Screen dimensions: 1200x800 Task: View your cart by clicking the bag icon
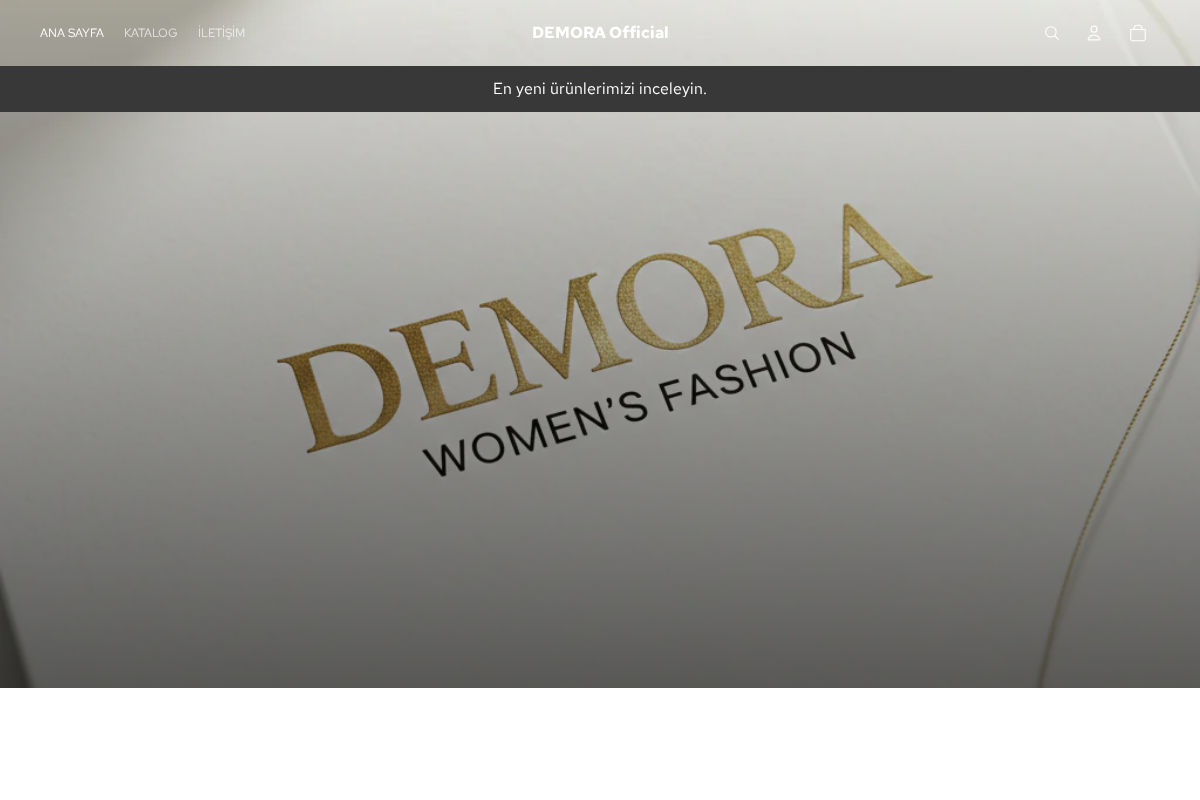[1137, 32]
